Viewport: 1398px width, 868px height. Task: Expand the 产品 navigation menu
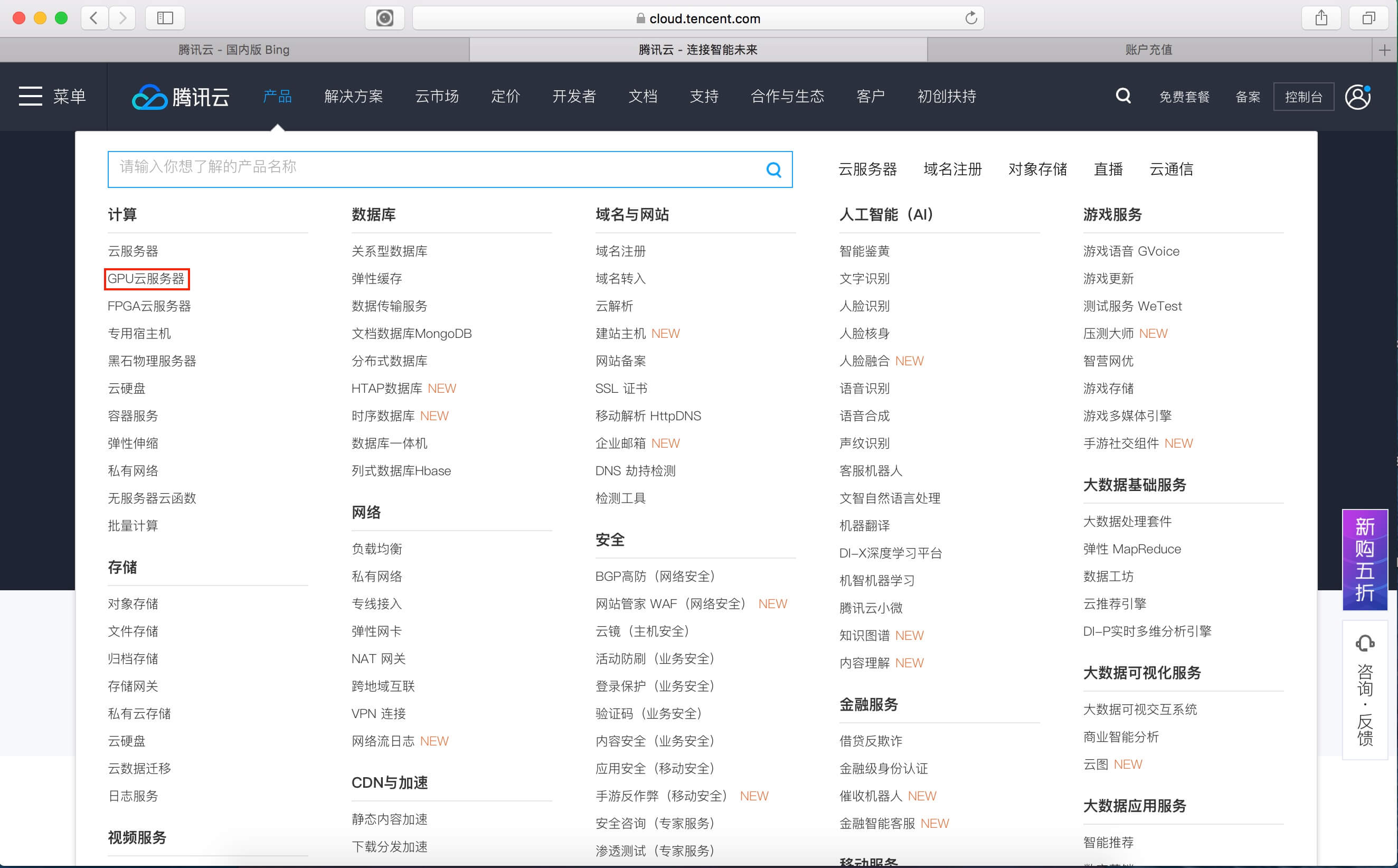[277, 97]
